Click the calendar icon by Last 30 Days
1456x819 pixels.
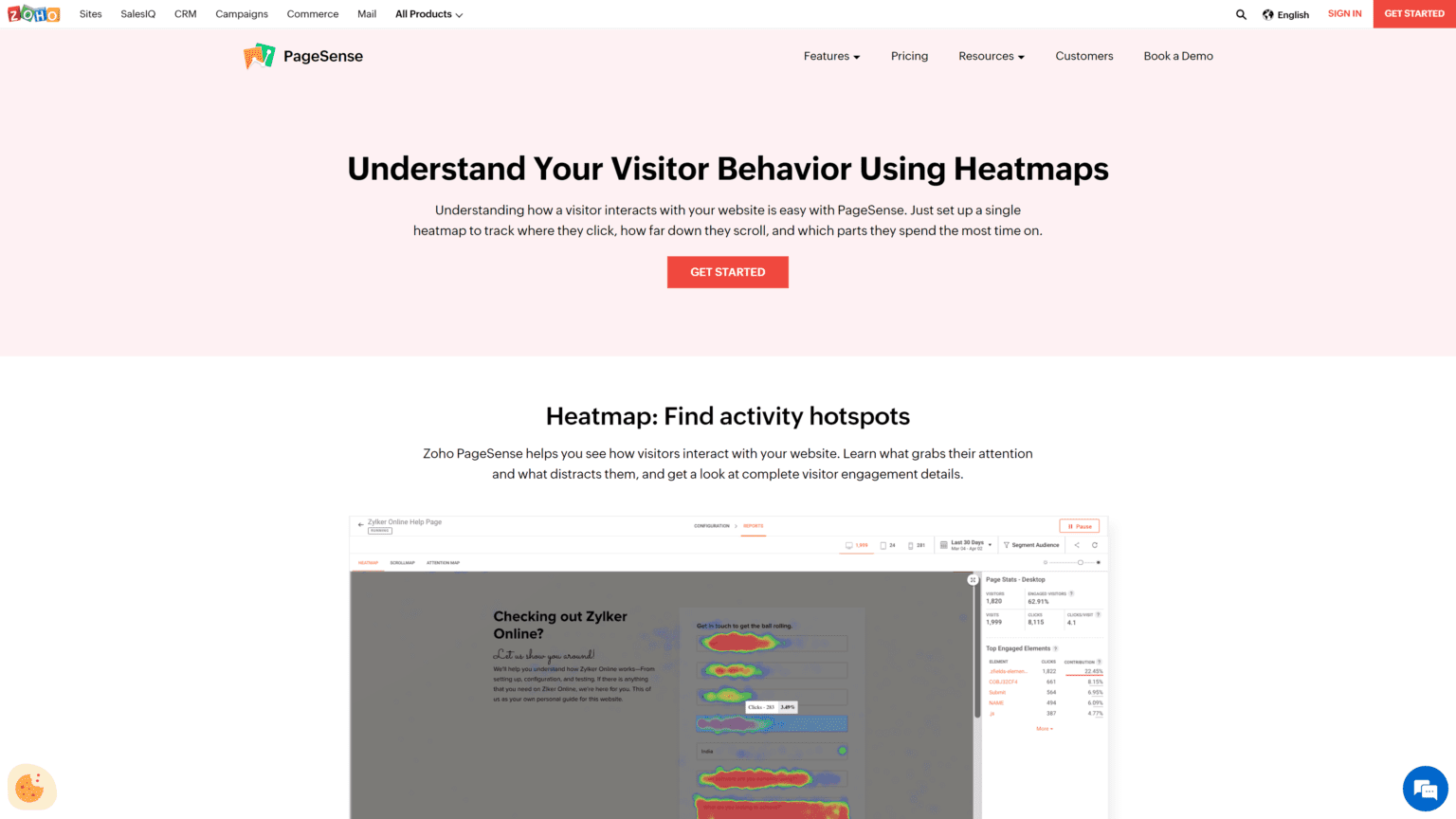943,545
